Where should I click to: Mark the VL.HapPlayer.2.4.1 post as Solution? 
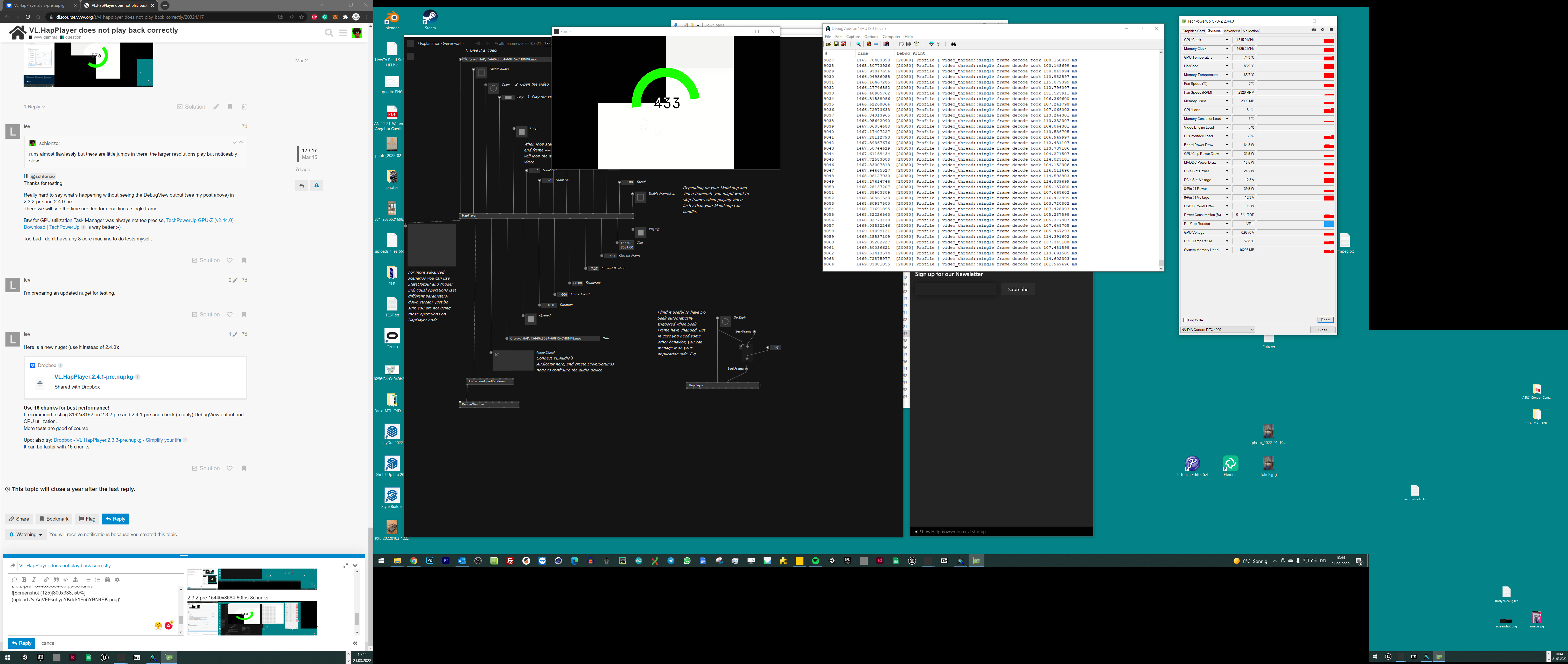[x=206, y=468]
